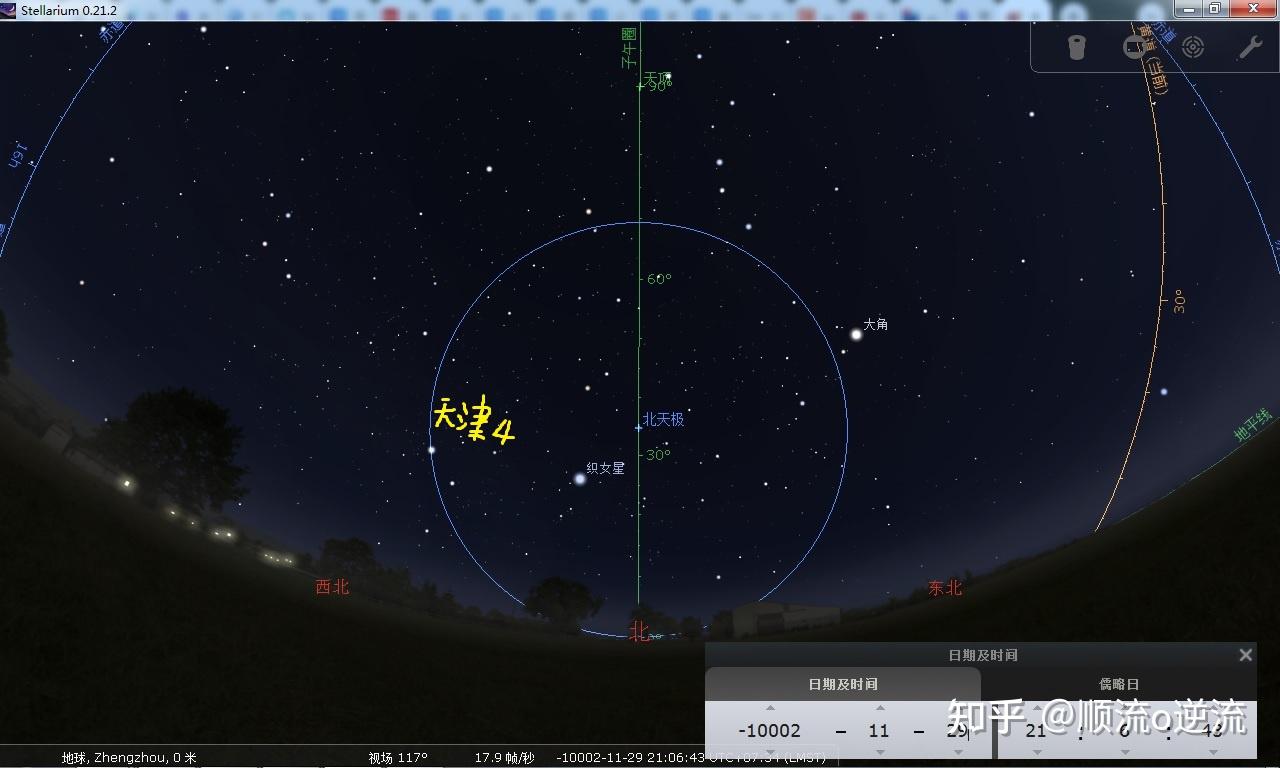The height and width of the screenshot is (768, 1280).
Task: Click the 天顶 zenith marker
Action: [640, 86]
